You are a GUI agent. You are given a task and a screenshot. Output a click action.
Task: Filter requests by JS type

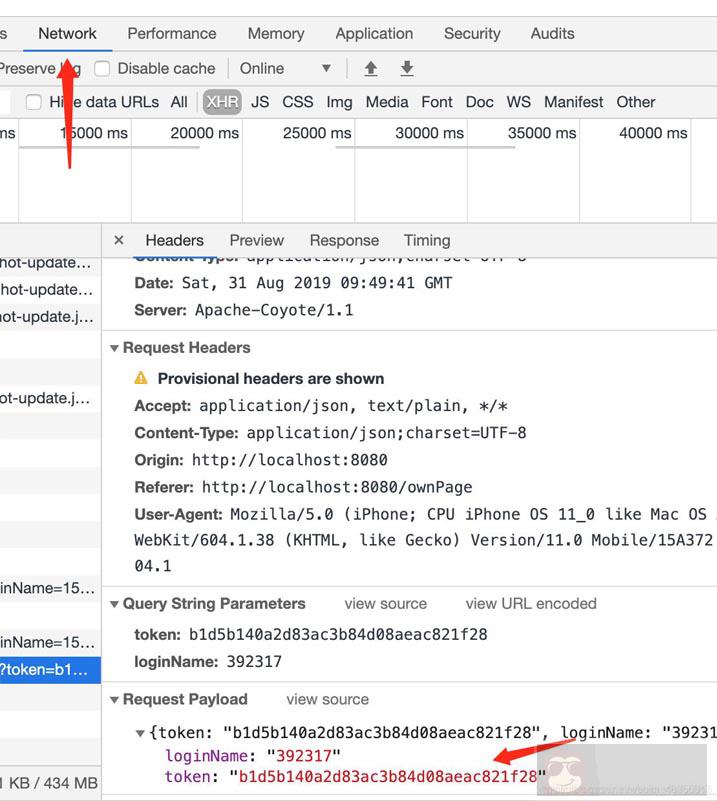pyautogui.click(x=260, y=102)
